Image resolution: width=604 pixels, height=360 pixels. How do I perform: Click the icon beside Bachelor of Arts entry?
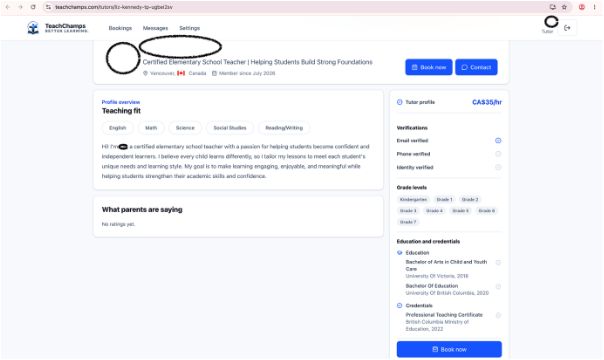tap(498, 263)
